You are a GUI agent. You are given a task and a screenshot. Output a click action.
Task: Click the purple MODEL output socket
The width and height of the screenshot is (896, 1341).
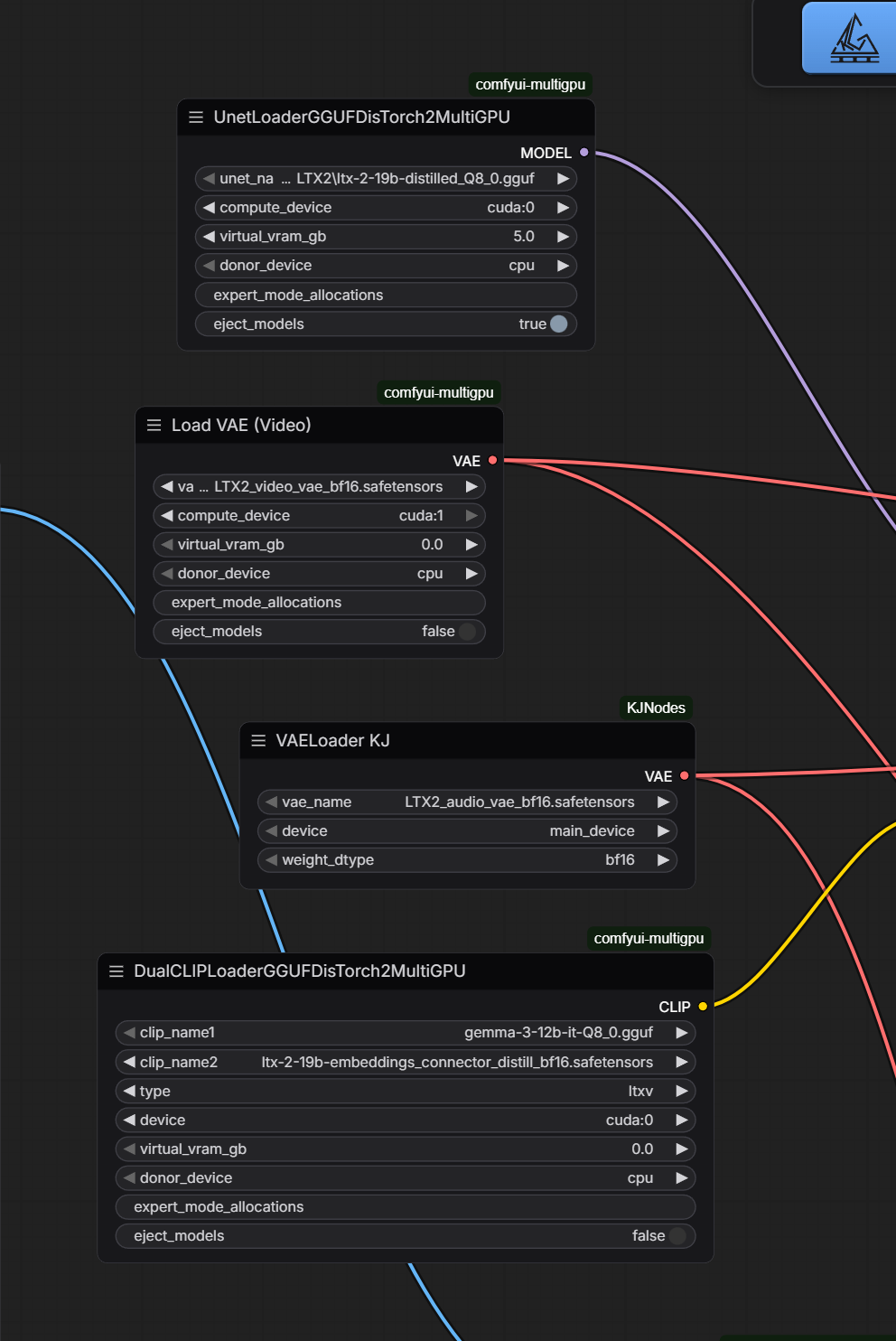point(584,153)
